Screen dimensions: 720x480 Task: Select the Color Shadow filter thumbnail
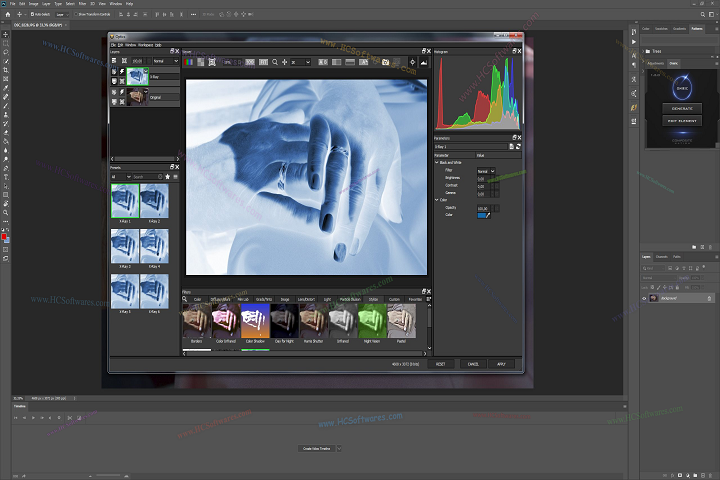coord(255,321)
